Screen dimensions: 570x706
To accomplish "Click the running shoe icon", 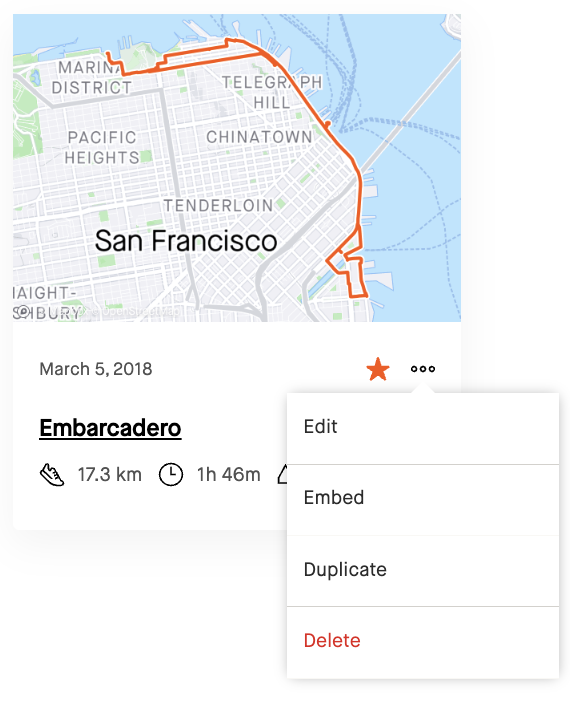I will (52, 475).
